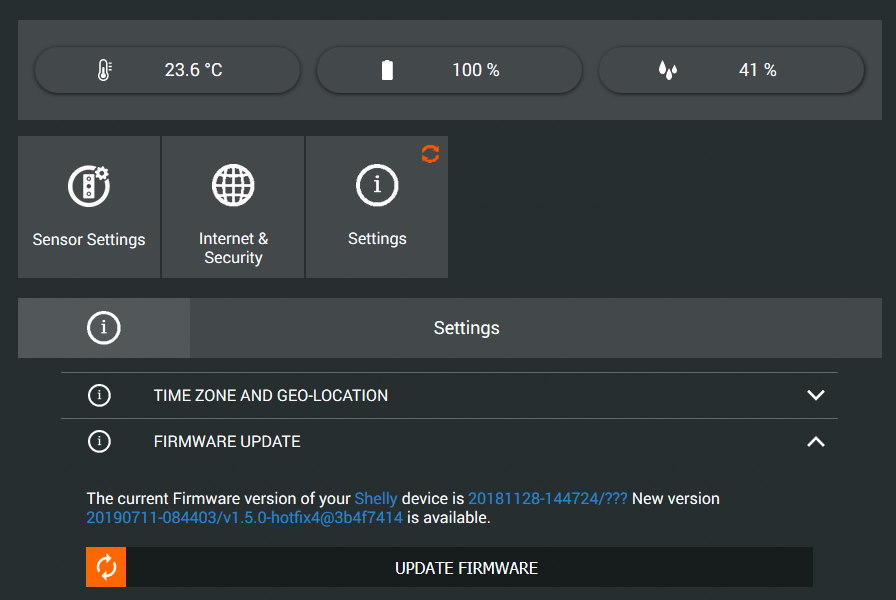This screenshot has height=600, width=896.
Task: Click the orange update indicator on Settings tile
Action: pyautogui.click(x=430, y=154)
